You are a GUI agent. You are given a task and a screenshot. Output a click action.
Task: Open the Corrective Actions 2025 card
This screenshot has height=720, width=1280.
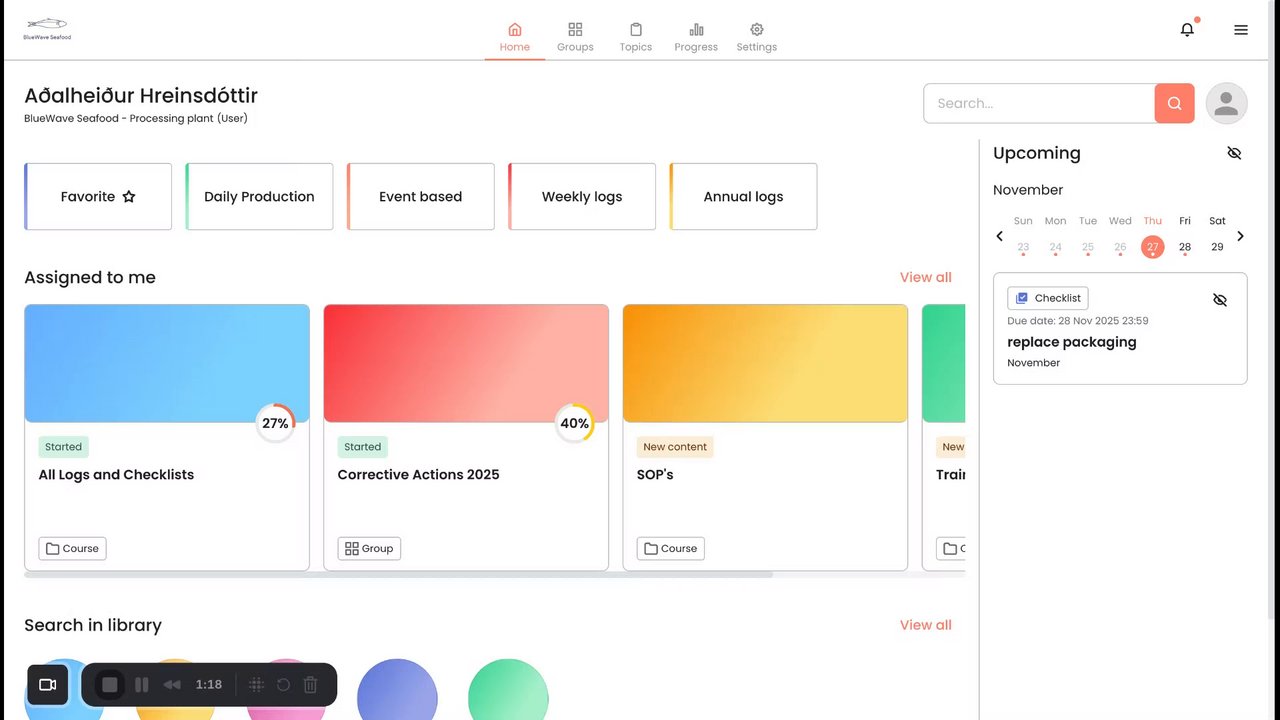466,438
